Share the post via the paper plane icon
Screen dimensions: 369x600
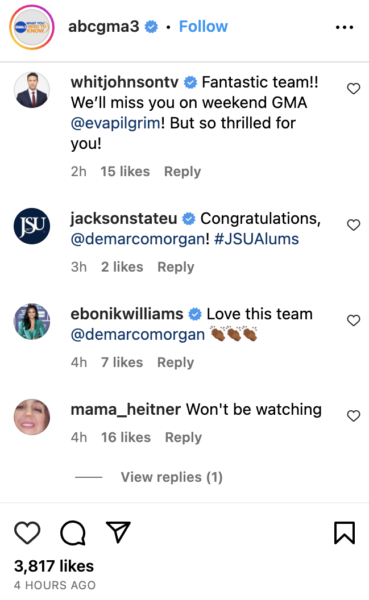coord(118,532)
